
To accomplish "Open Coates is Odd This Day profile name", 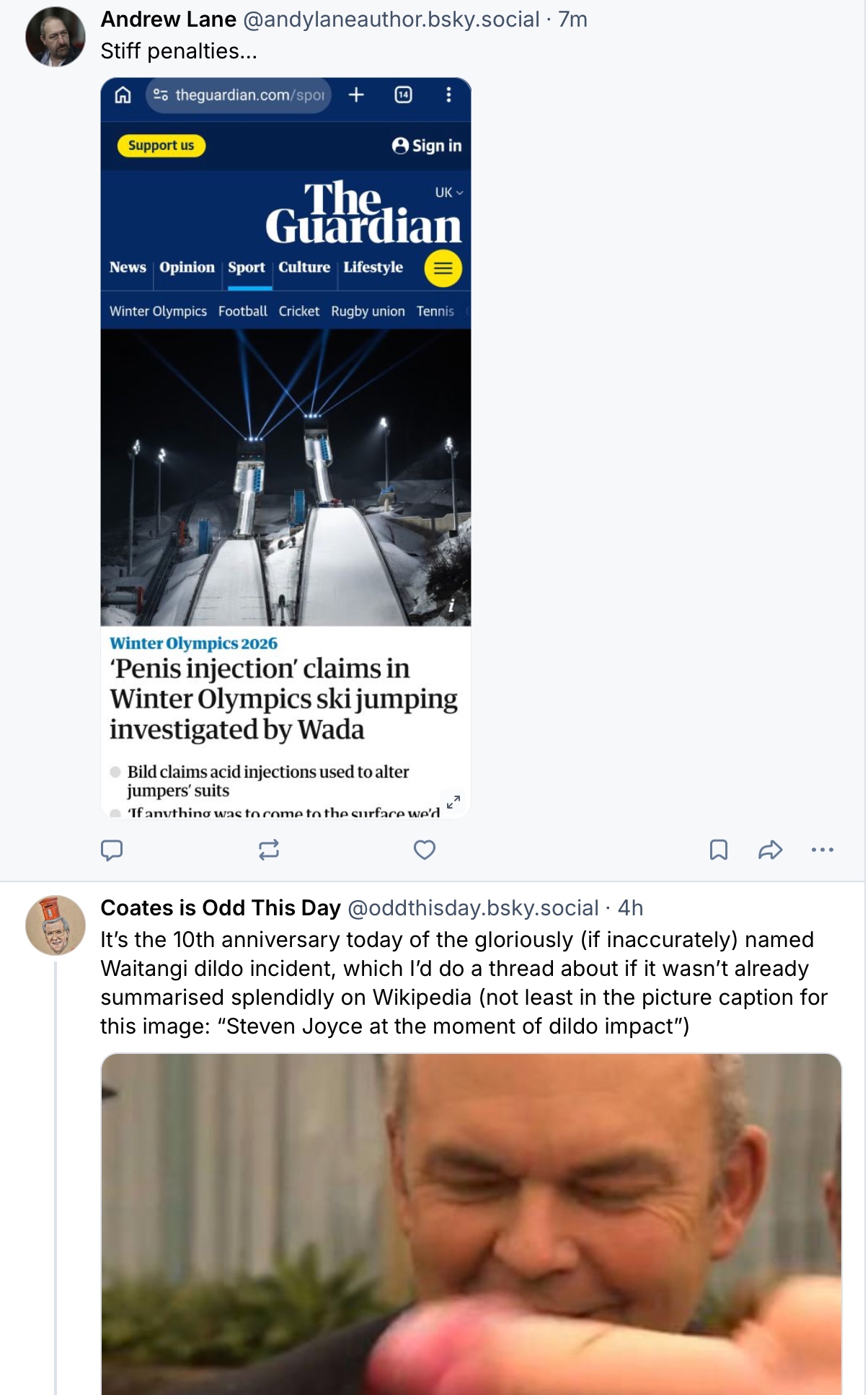I will [x=221, y=908].
